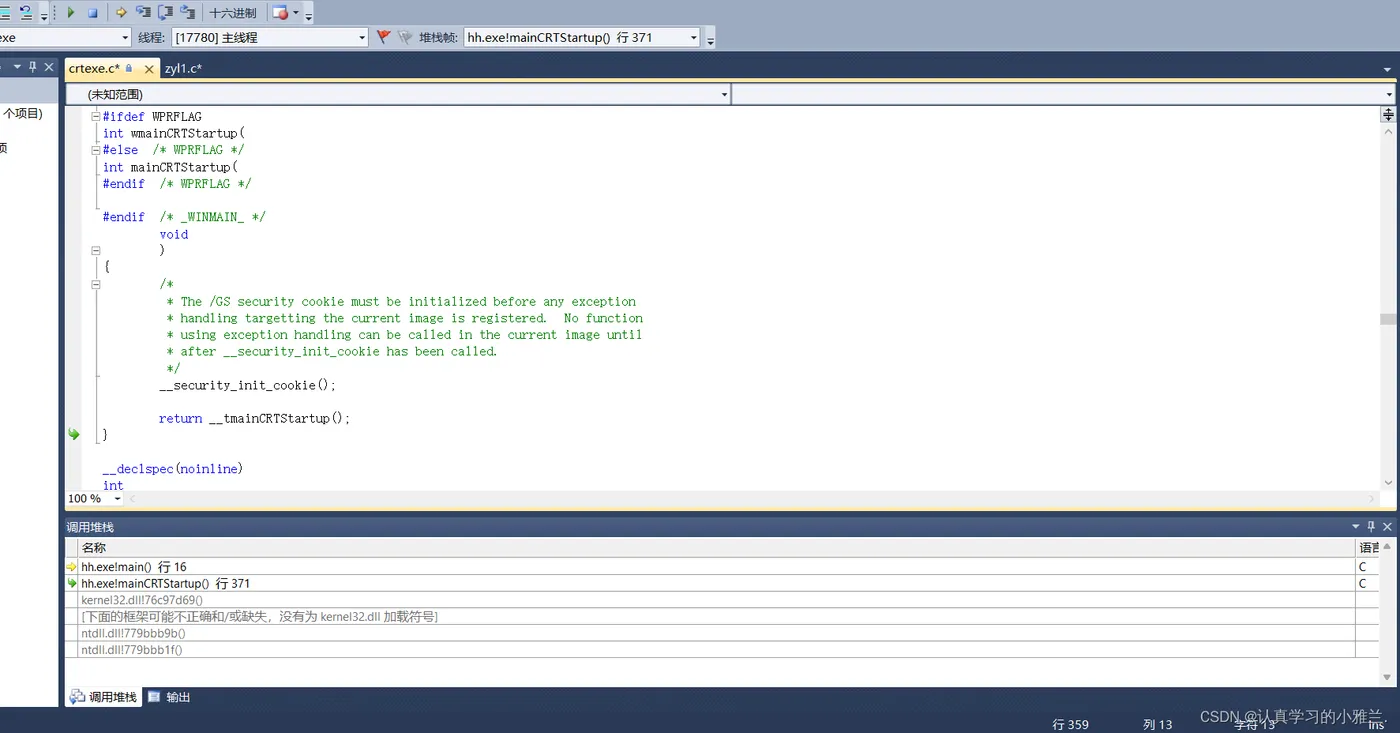Click the 行 359 status bar indicator
Viewport: 1400px width, 733px height.
tap(1070, 724)
